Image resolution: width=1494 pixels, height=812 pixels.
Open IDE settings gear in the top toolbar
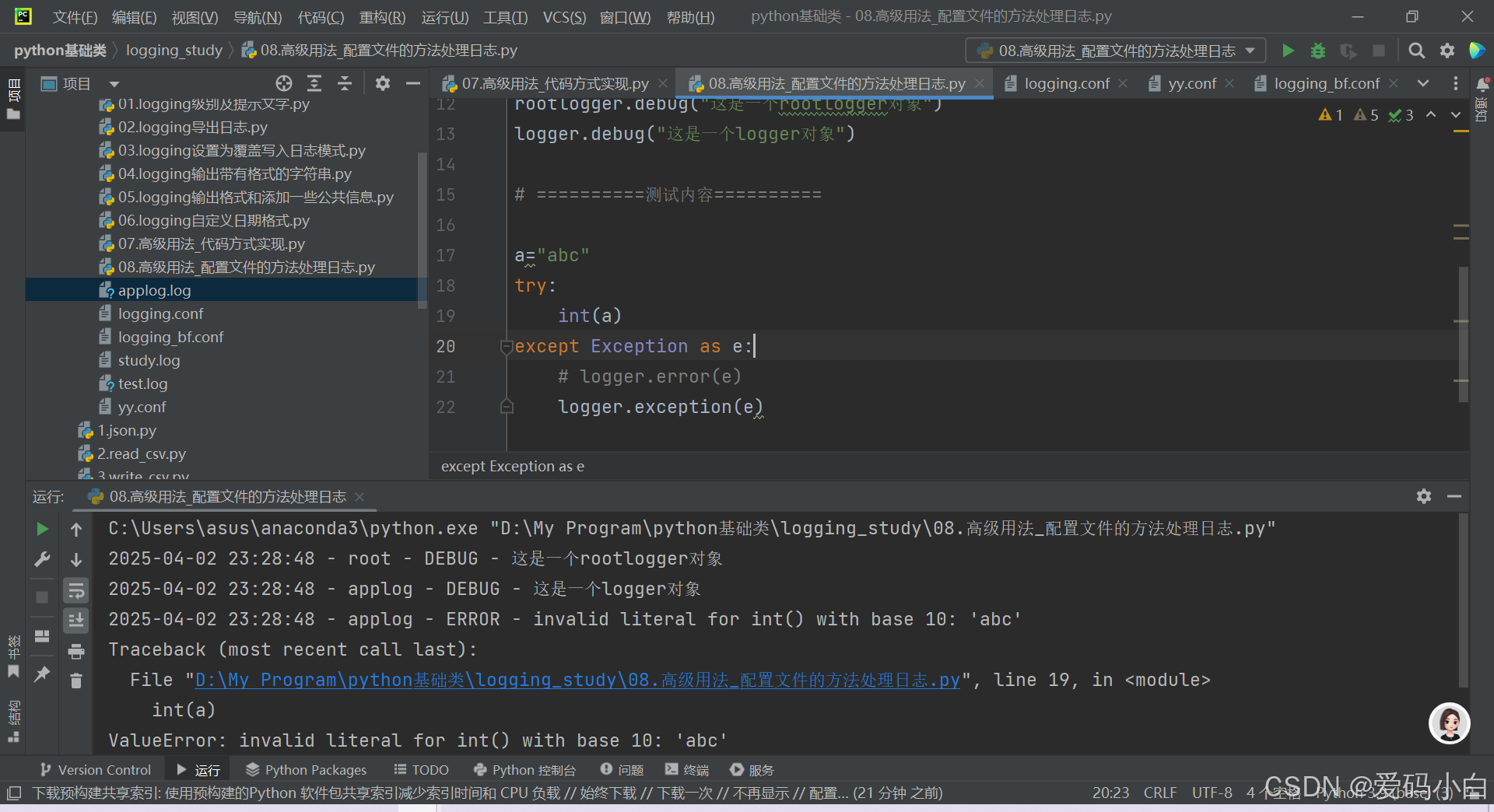point(1447,51)
